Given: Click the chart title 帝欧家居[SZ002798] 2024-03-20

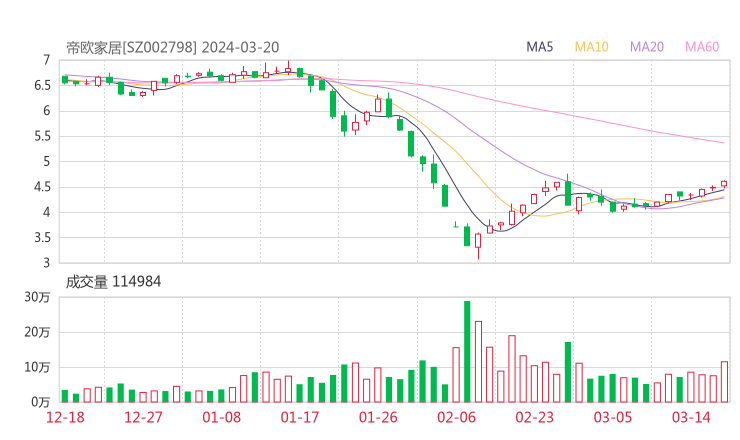Looking at the screenshot, I should click(x=172, y=47).
